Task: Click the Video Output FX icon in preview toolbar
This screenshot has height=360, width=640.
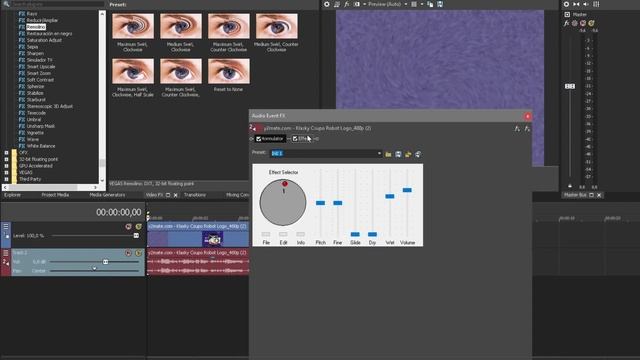Action: (347, 4)
